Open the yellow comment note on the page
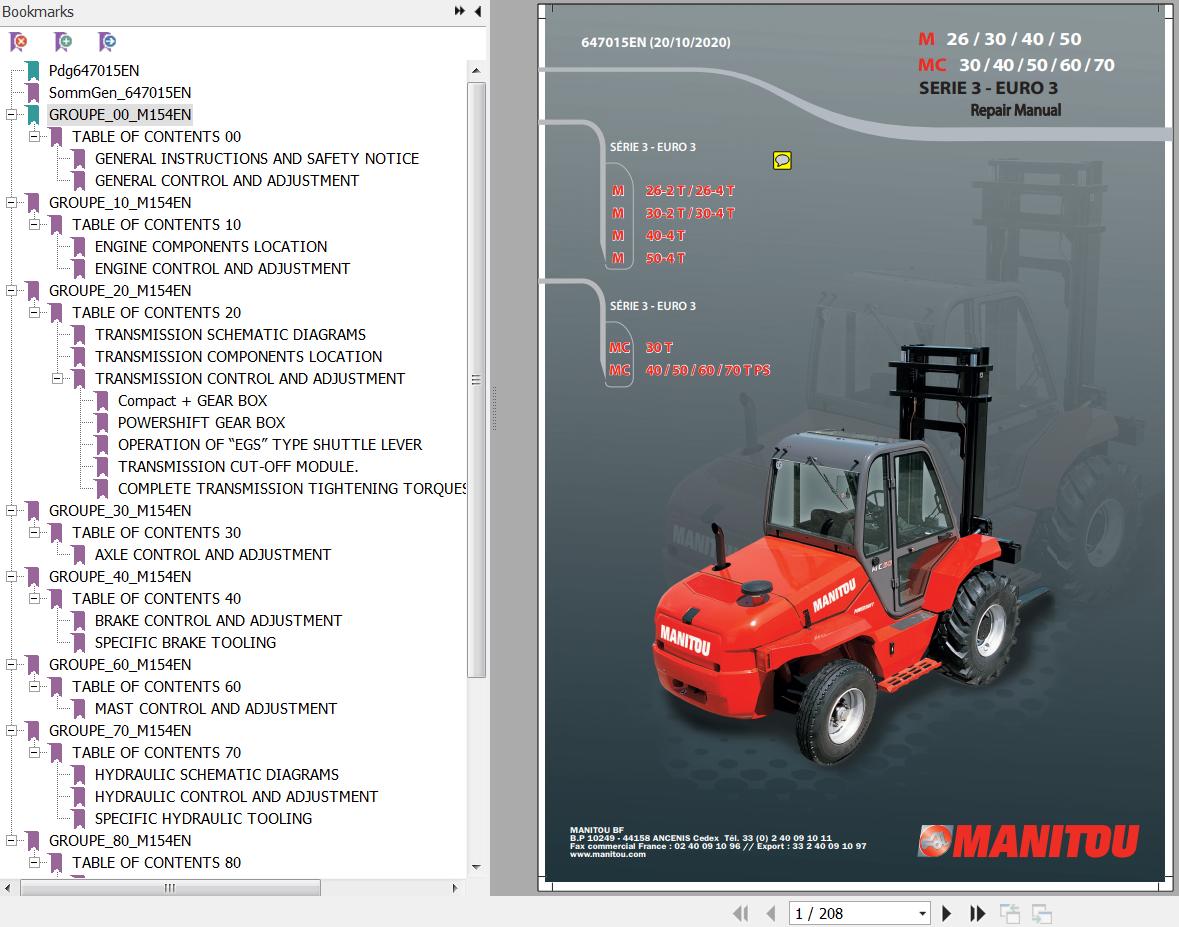This screenshot has height=927, width=1179. (782, 160)
